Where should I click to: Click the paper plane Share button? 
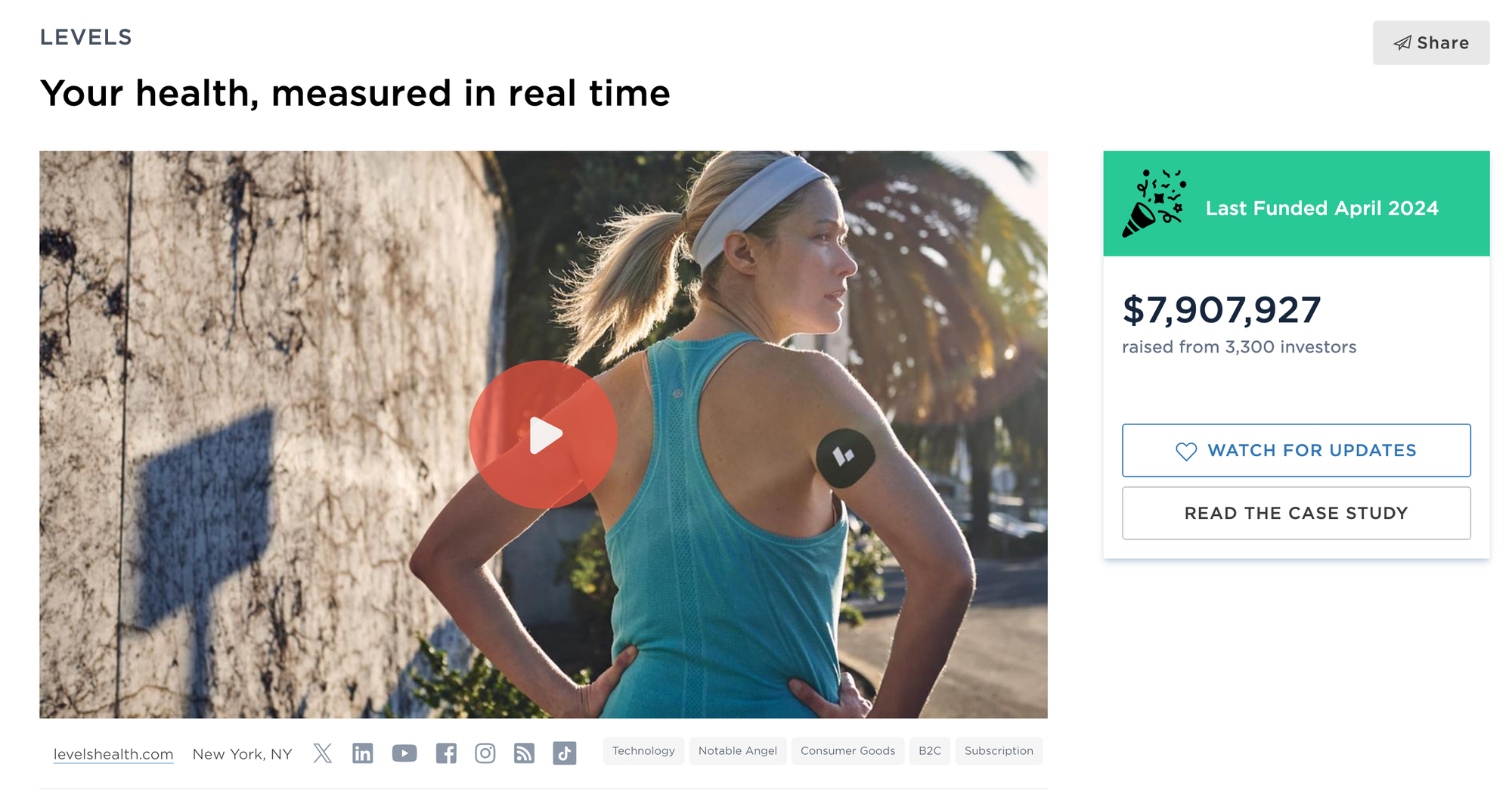1431,43
